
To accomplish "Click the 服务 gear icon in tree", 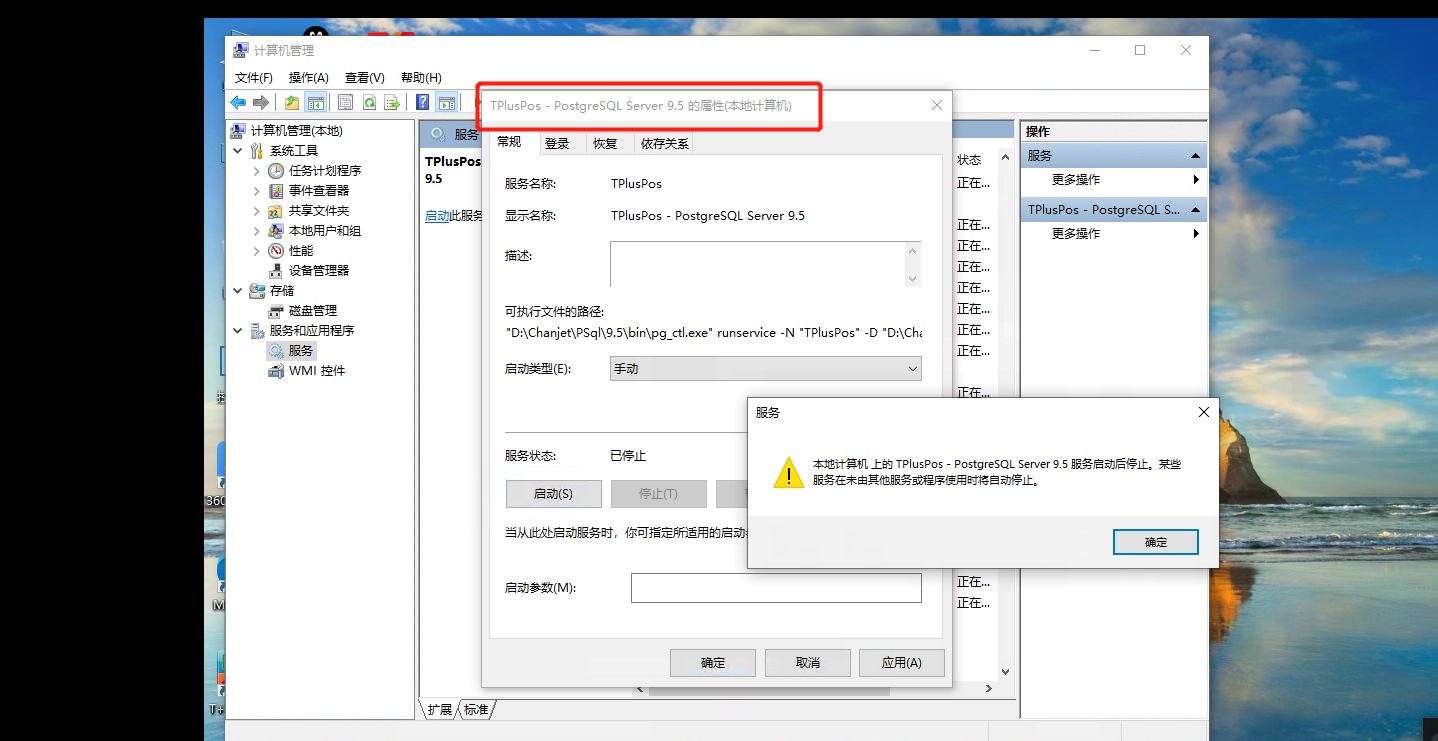I will pos(276,351).
